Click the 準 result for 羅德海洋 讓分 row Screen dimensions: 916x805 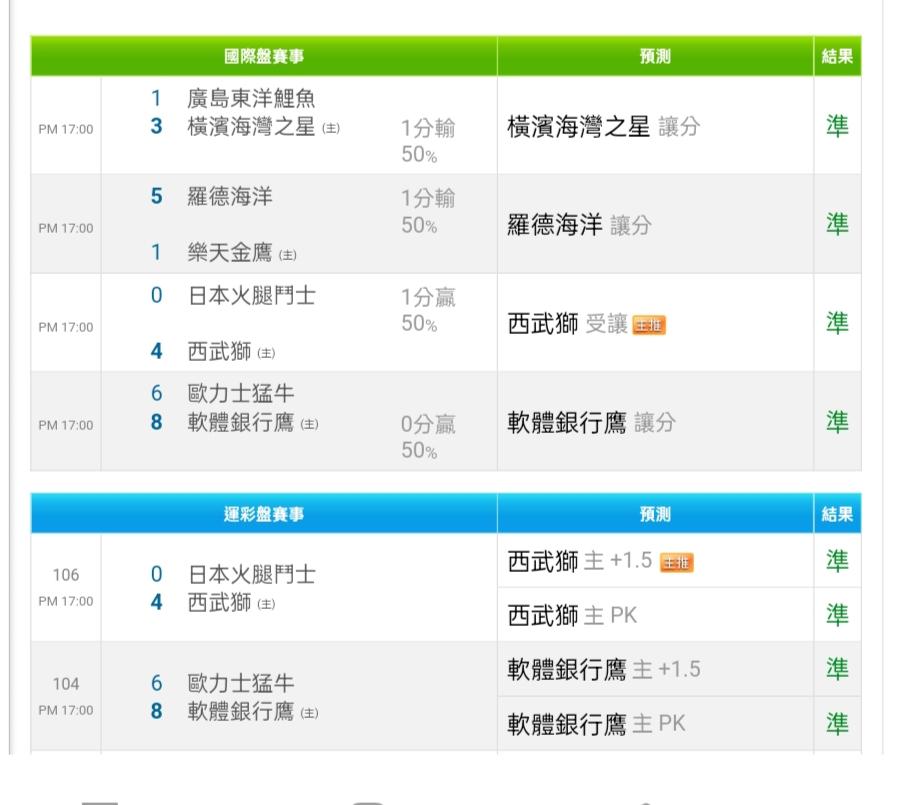pyautogui.click(x=837, y=224)
